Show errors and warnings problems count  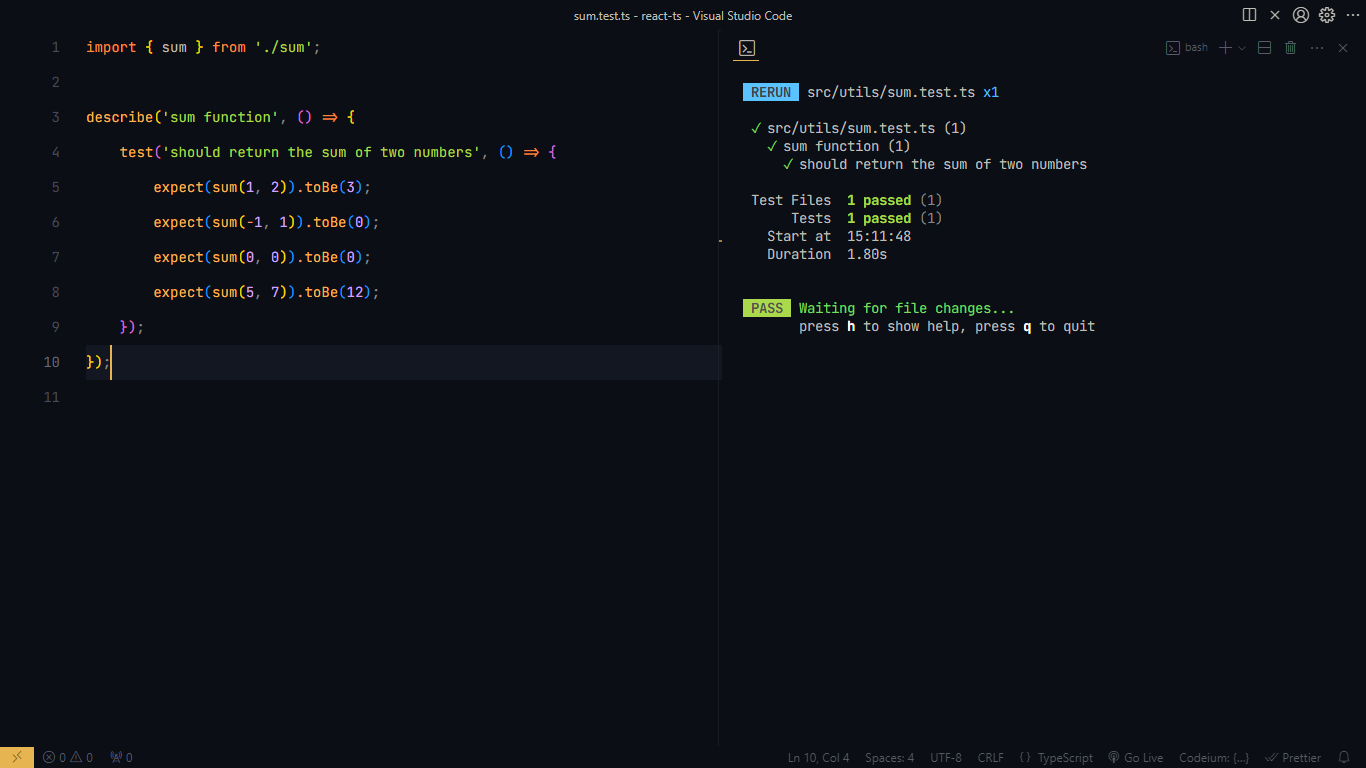pyautogui.click(x=68, y=757)
